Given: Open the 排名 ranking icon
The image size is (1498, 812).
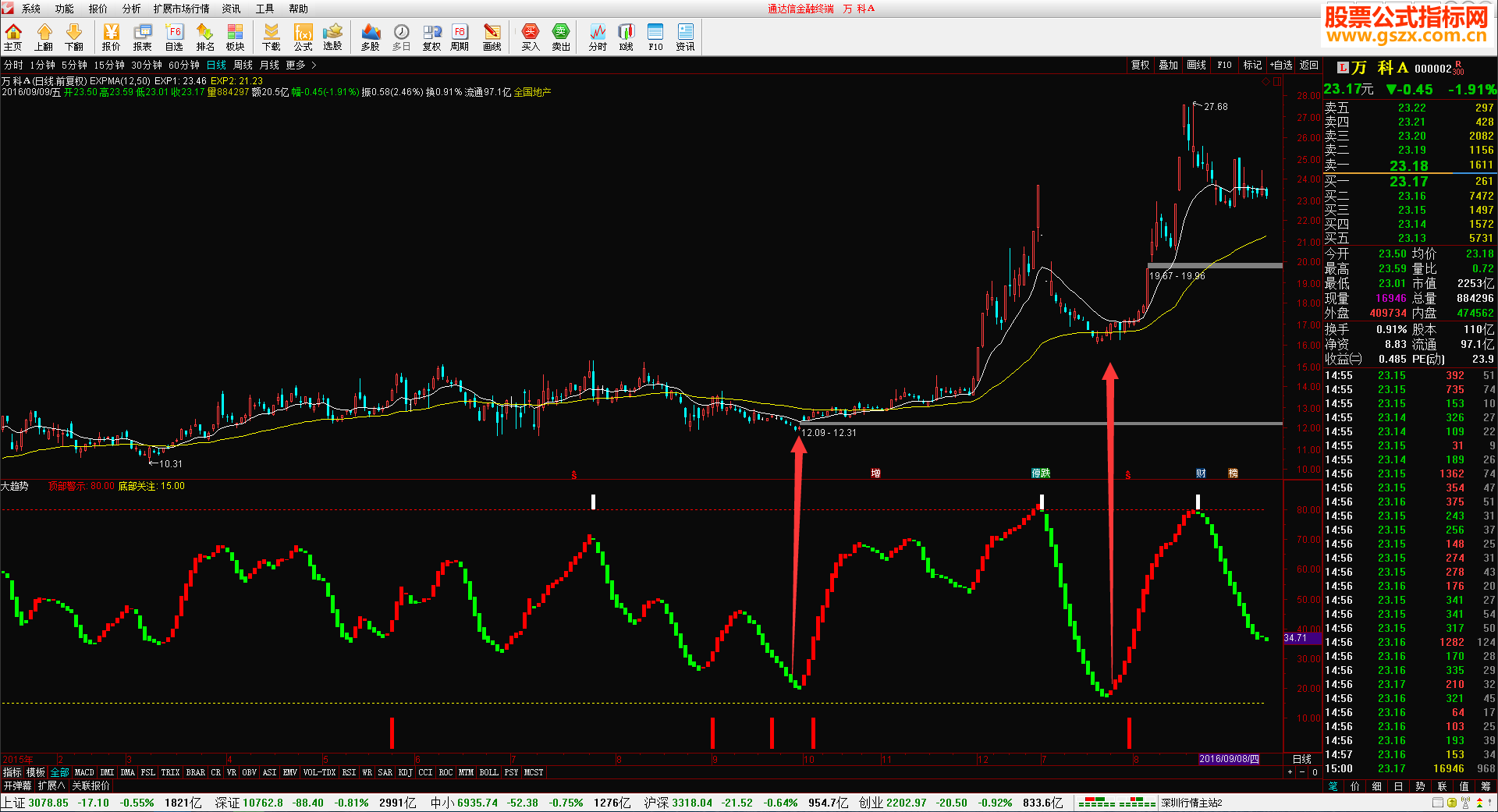Looking at the screenshot, I should [205, 37].
